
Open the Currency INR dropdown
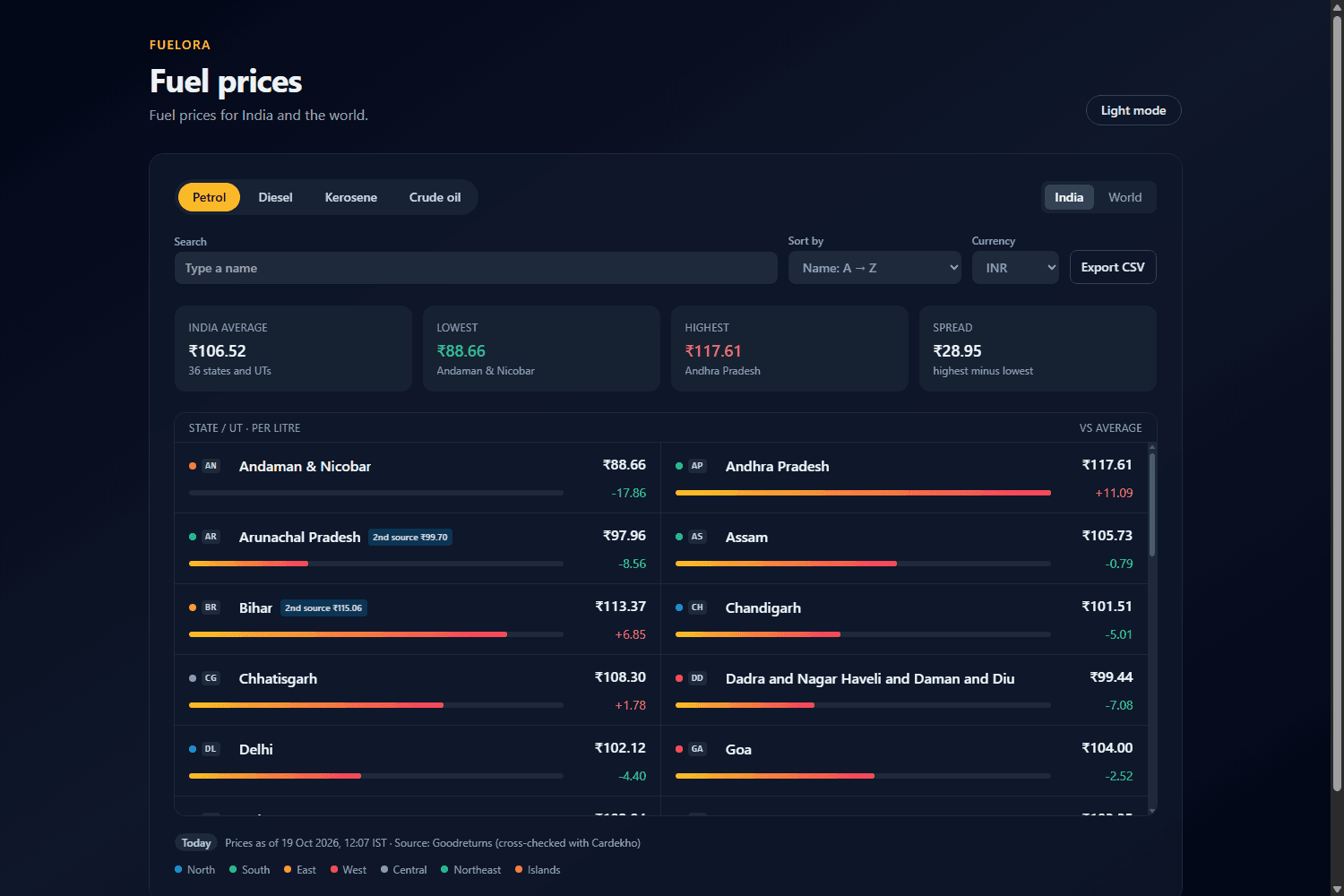pyautogui.click(x=1015, y=268)
